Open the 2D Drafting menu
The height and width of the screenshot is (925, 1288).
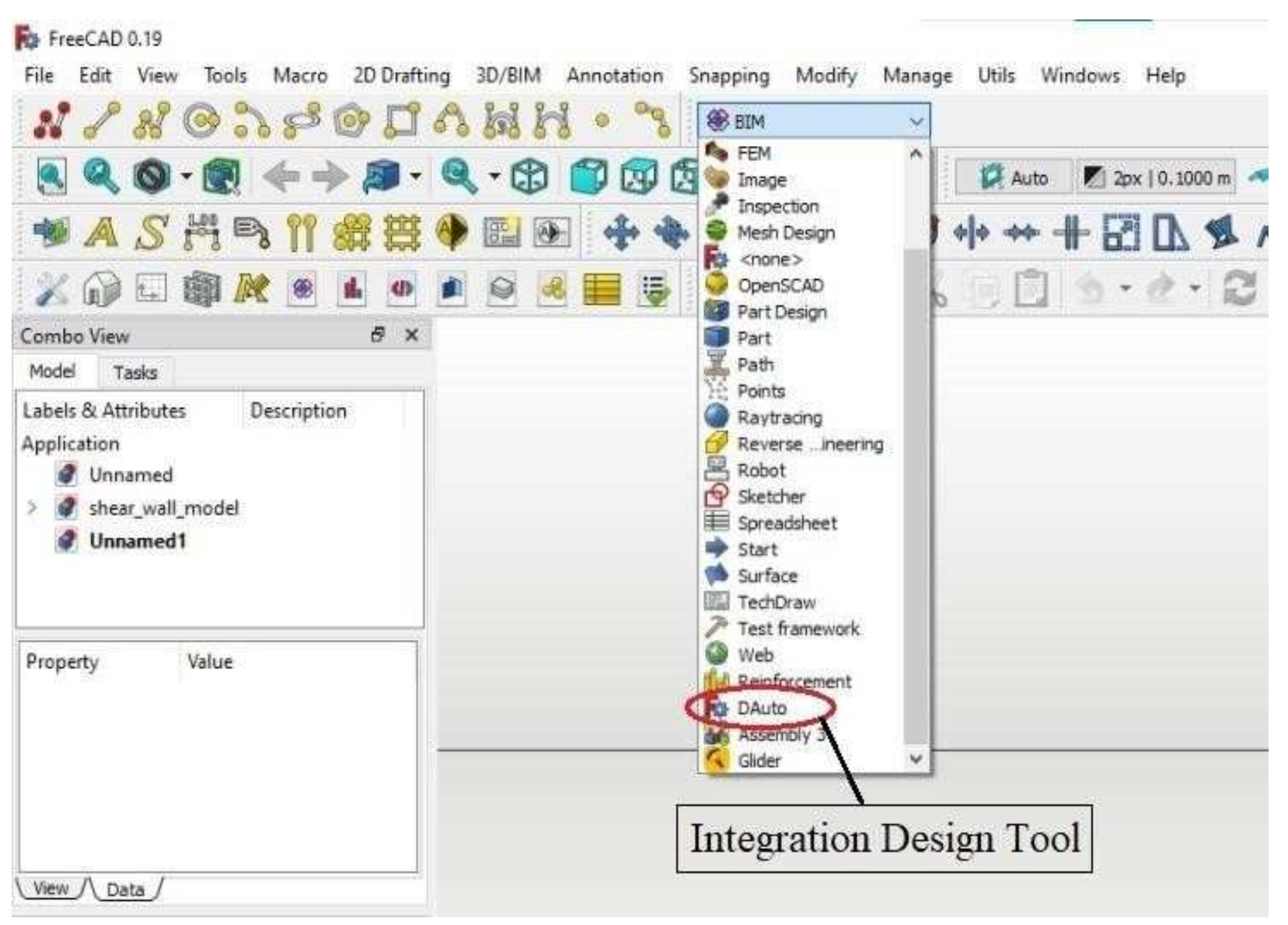tap(402, 76)
